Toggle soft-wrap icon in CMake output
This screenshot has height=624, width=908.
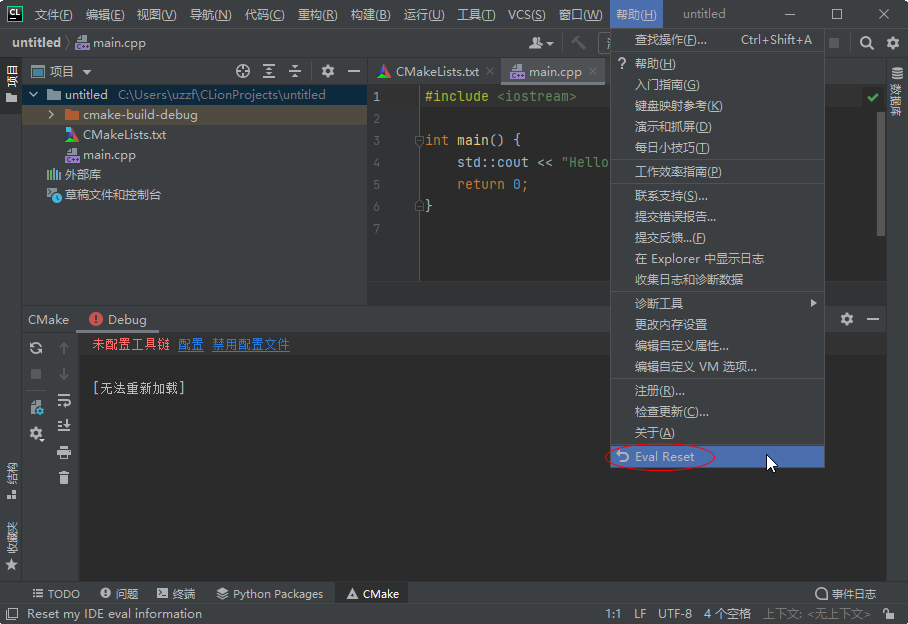click(64, 400)
